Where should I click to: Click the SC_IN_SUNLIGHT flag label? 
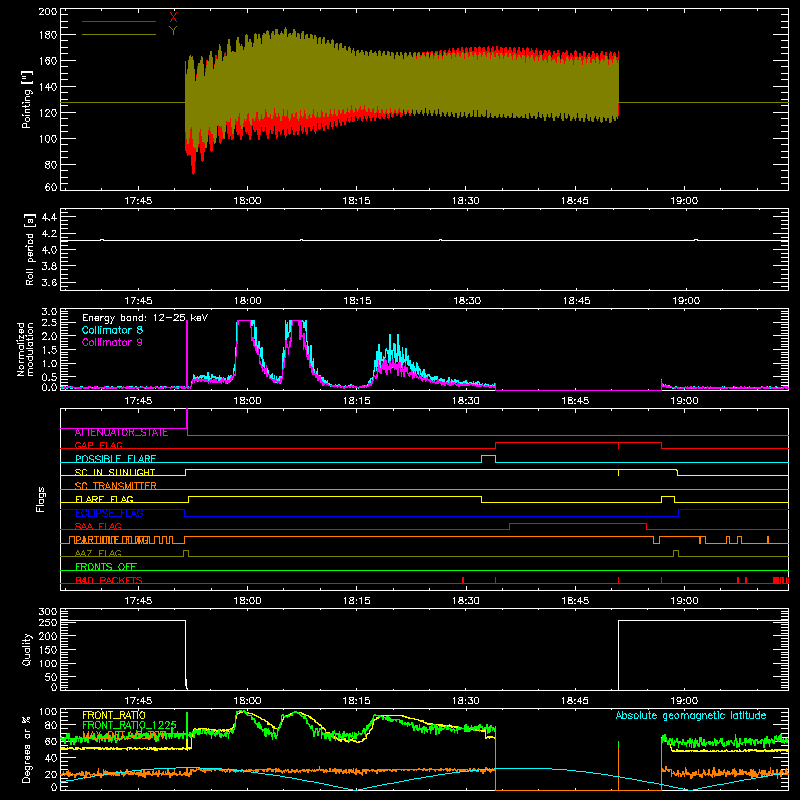click(115, 472)
